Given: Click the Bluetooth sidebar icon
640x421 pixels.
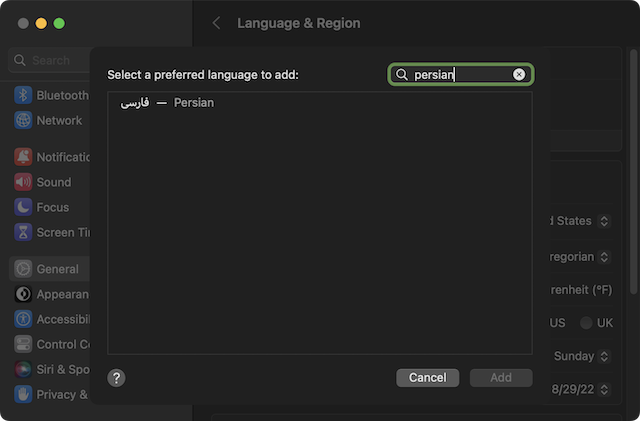Looking at the screenshot, I should [23, 95].
